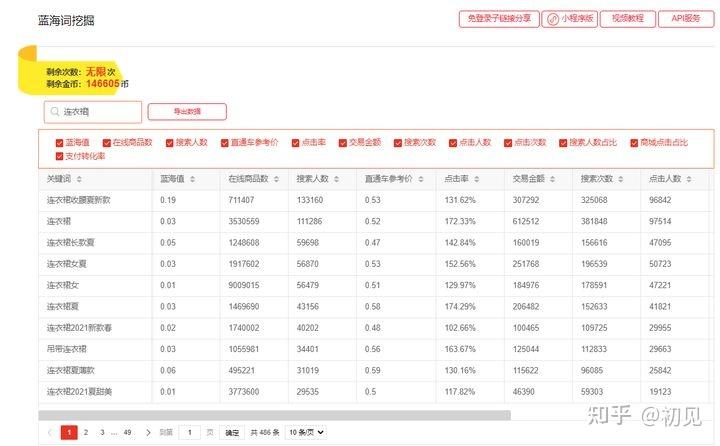This screenshot has height=446, width=720.
Task: Sort table by 点击率 column arrows
Action: coord(477,179)
